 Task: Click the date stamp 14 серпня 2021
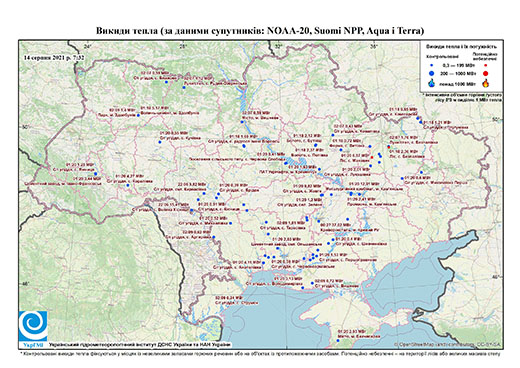(54, 57)
